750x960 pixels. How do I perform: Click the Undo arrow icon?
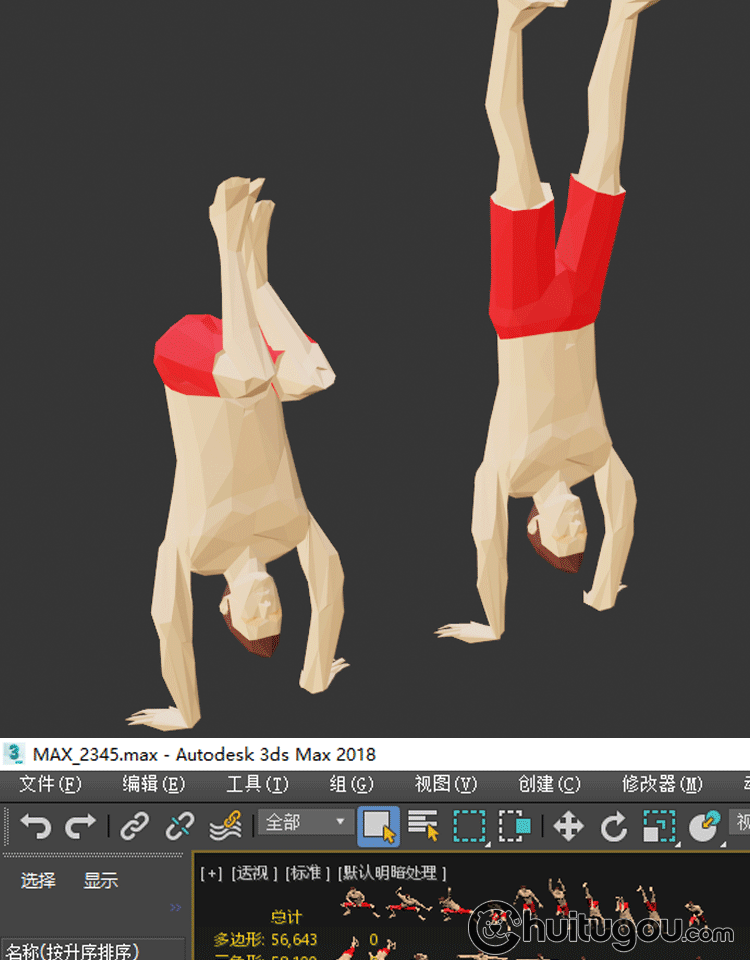[x=36, y=827]
